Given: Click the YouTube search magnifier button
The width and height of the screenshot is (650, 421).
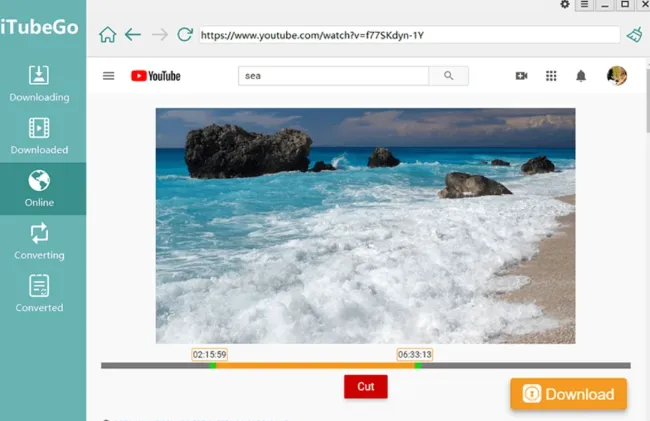Looking at the screenshot, I should point(449,76).
